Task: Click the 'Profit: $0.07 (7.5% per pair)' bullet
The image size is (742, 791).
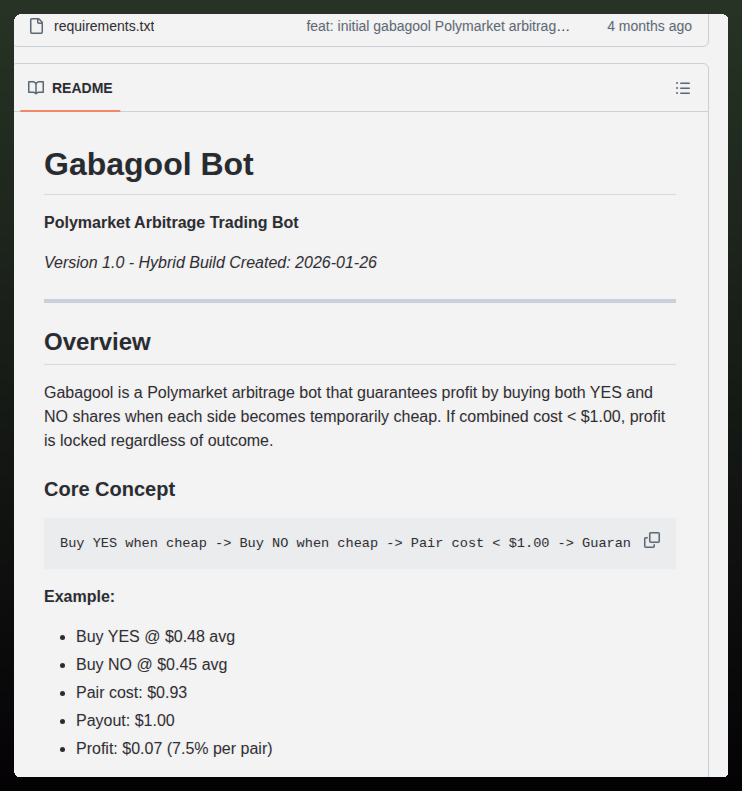Action: point(174,749)
